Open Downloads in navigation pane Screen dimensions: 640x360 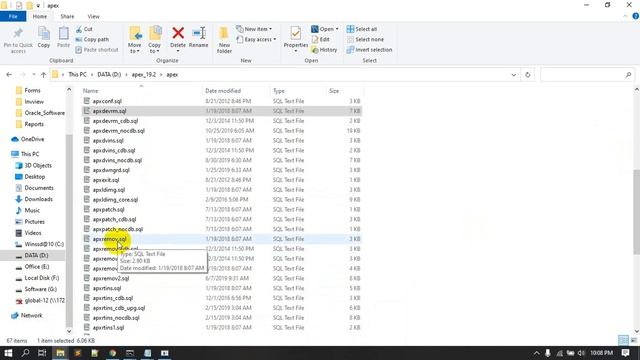(38, 199)
